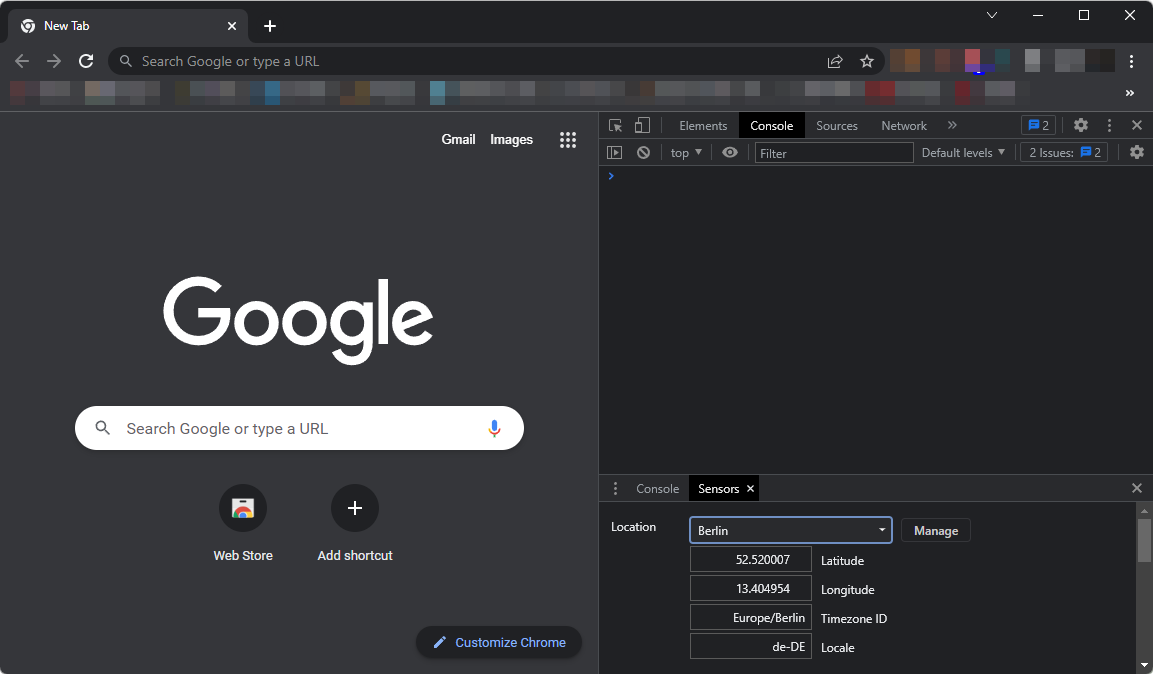The height and width of the screenshot is (674, 1153).
Task: Switch to the Elements tab
Action: tap(703, 125)
